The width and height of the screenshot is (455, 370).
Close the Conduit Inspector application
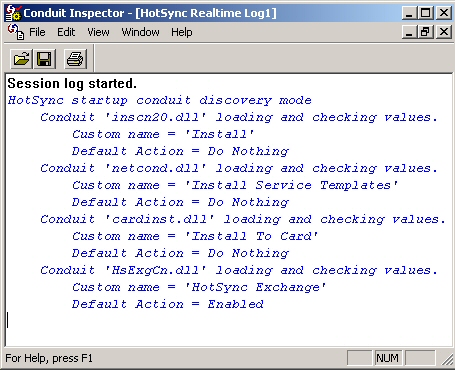pos(444,13)
